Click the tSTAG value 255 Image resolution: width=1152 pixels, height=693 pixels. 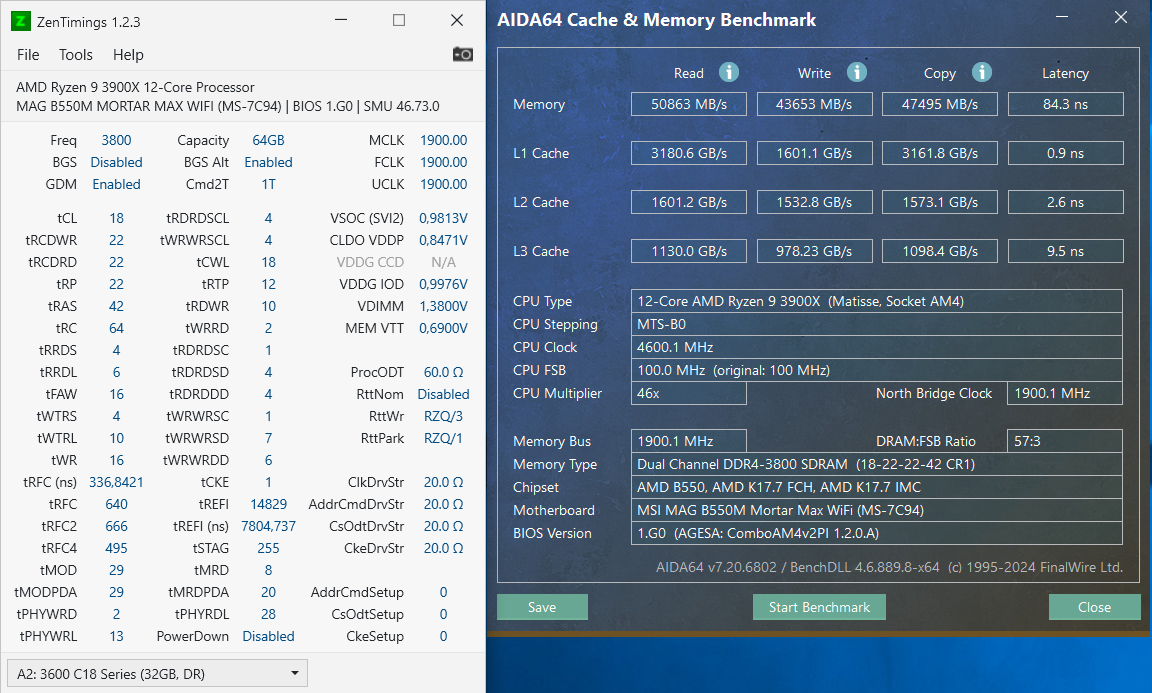pyautogui.click(x=268, y=548)
